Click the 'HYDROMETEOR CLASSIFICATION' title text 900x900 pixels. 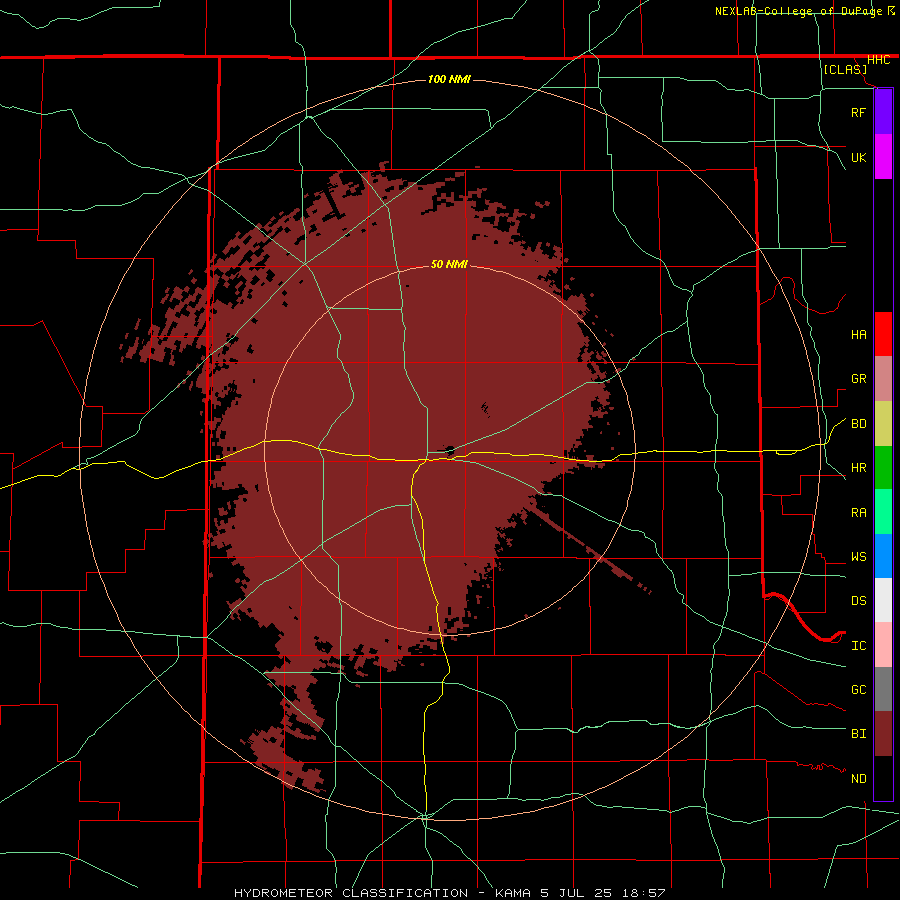tap(351, 893)
